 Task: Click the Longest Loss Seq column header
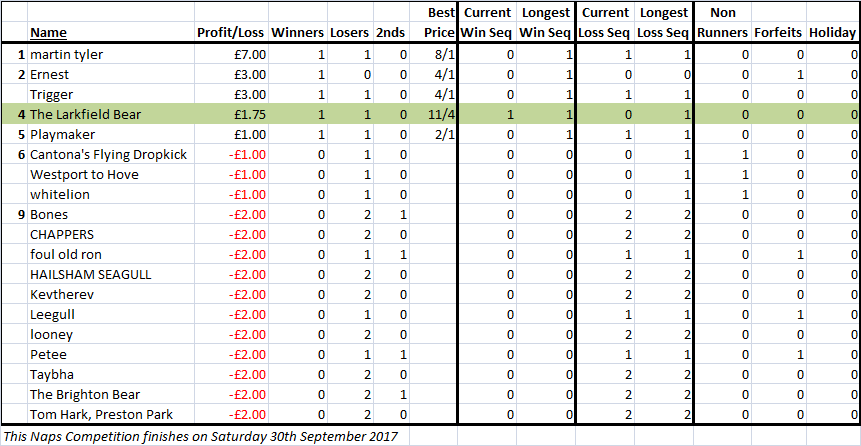click(663, 23)
